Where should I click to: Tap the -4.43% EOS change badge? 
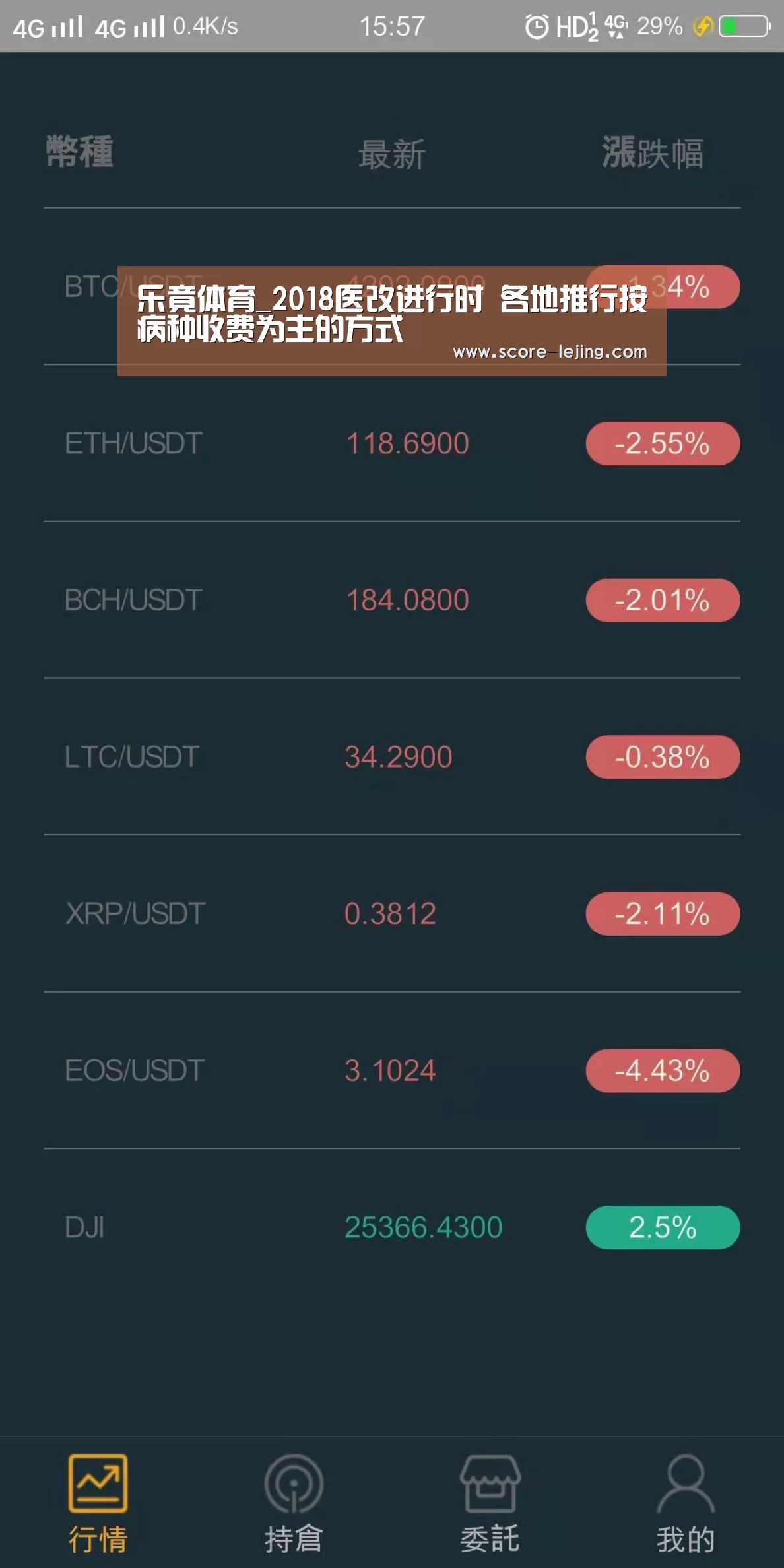(663, 1070)
